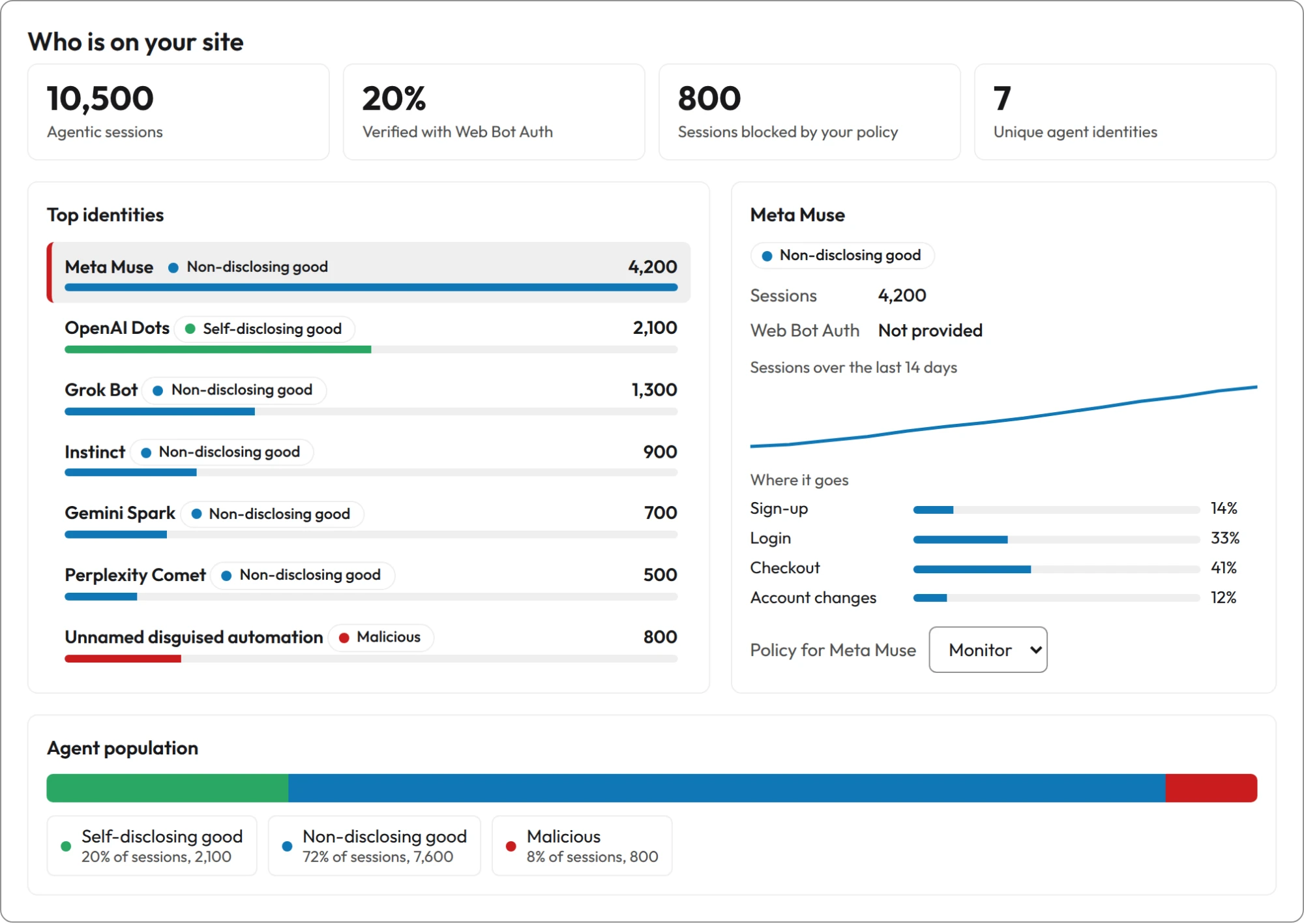Click the 800 Sessions blocked by your policy card

click(809, 112)
